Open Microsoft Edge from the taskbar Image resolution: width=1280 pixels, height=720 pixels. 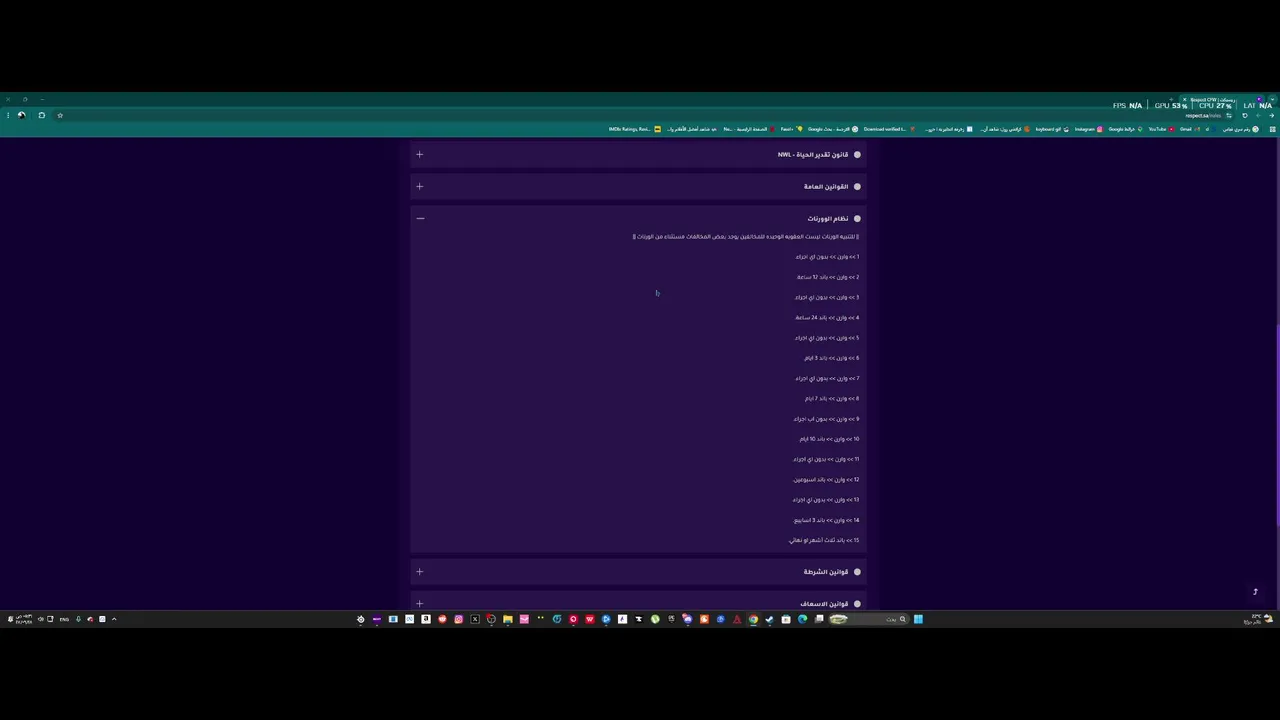[x=802, y=619]
